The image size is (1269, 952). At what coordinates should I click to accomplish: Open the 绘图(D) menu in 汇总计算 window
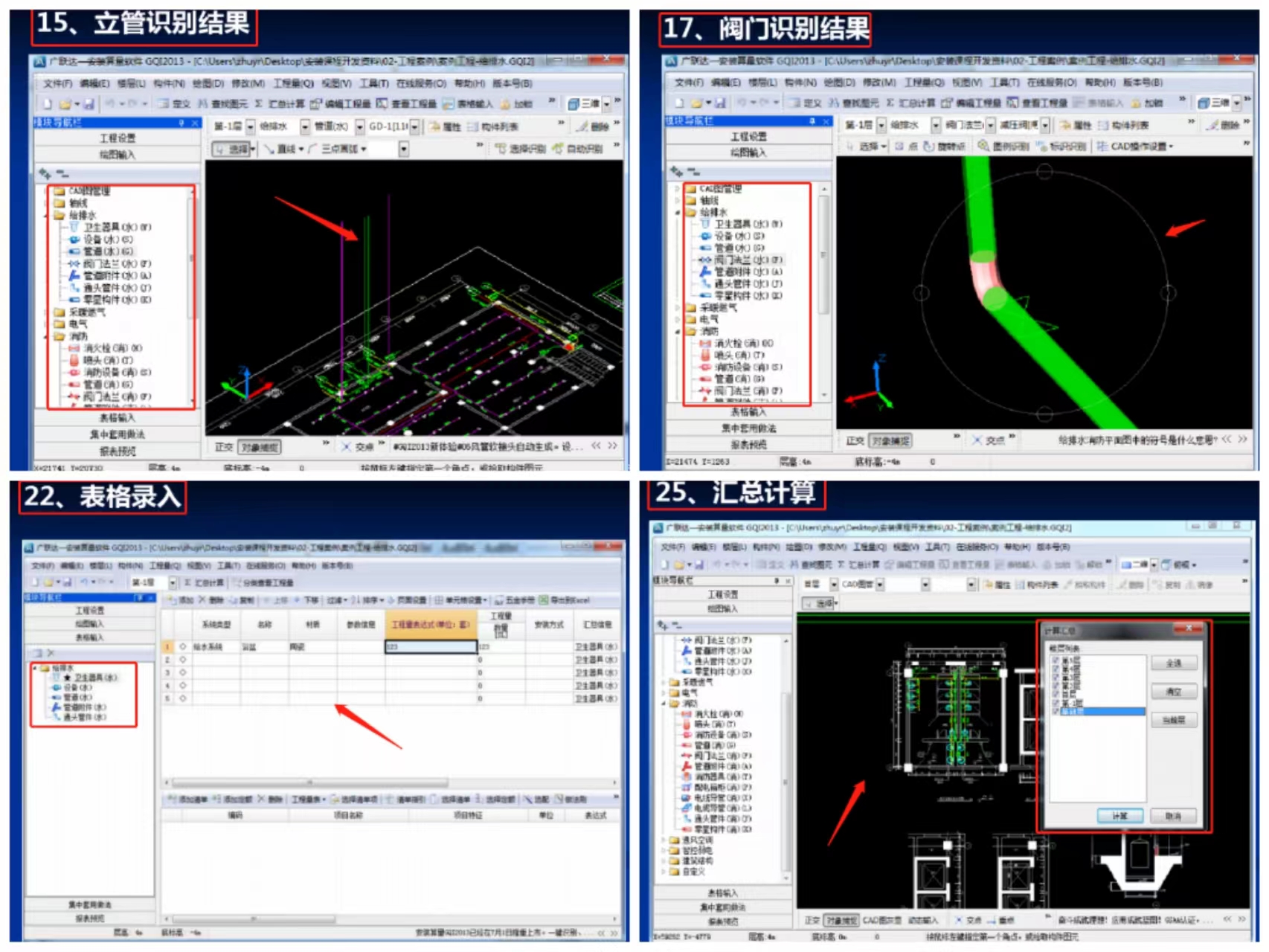pos(800,547)
